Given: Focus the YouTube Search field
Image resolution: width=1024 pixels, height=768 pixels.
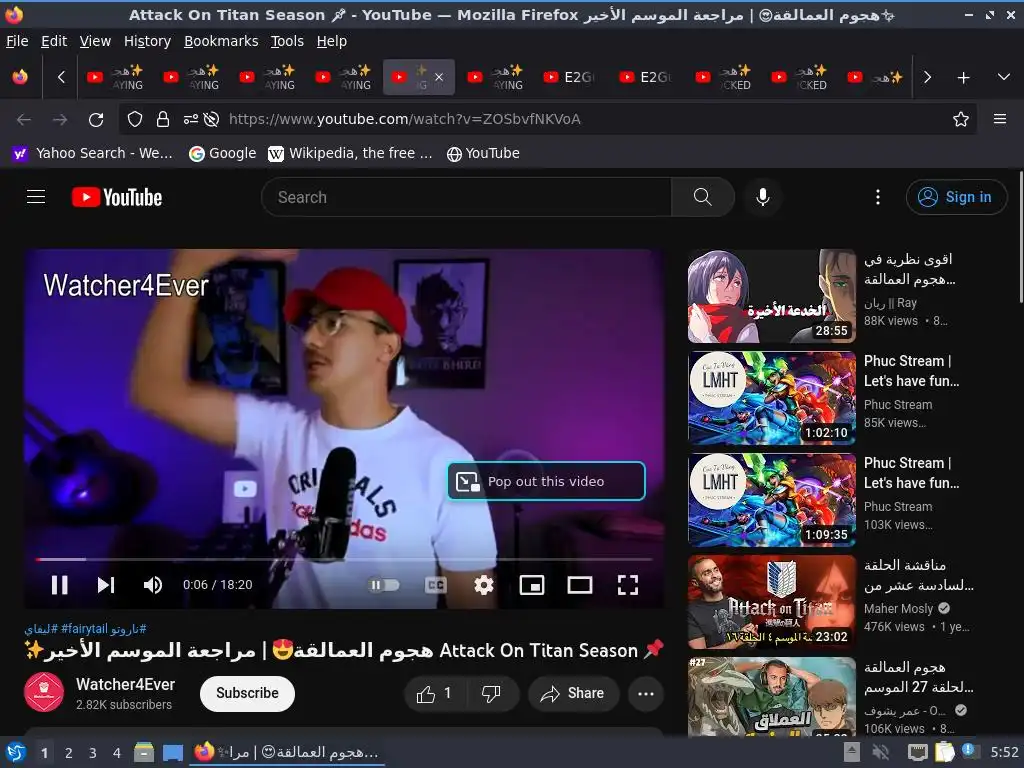Looking at the screenshot, I should 466,197.
